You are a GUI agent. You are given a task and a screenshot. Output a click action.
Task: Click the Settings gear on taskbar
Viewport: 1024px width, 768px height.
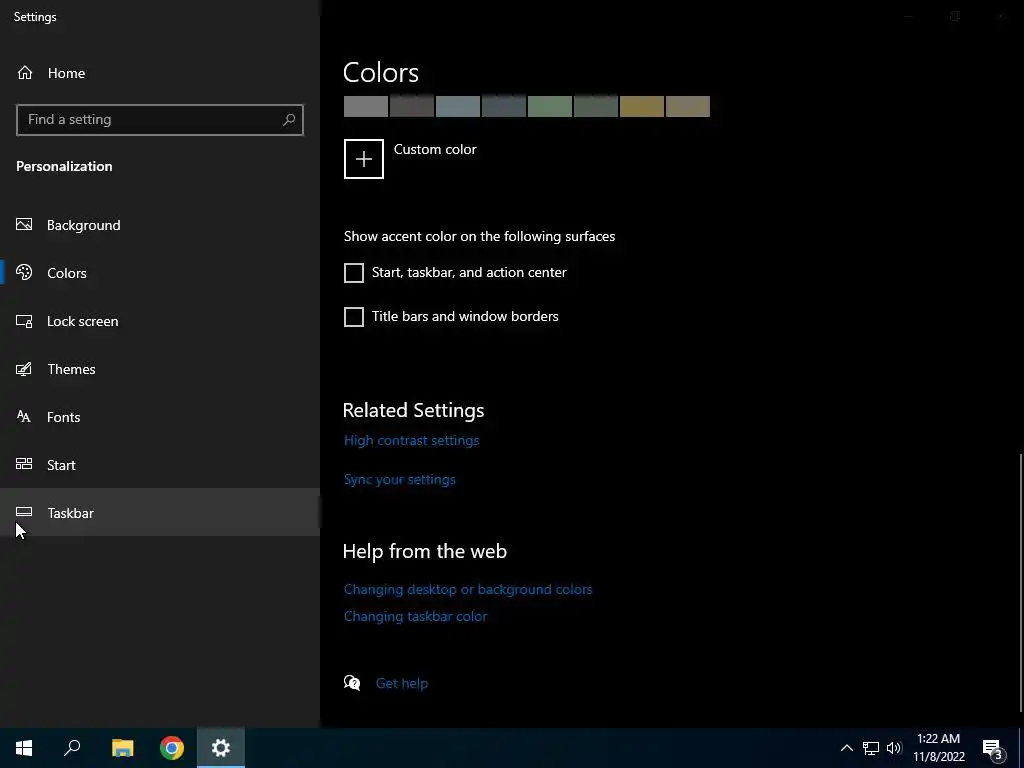[221, 748]
